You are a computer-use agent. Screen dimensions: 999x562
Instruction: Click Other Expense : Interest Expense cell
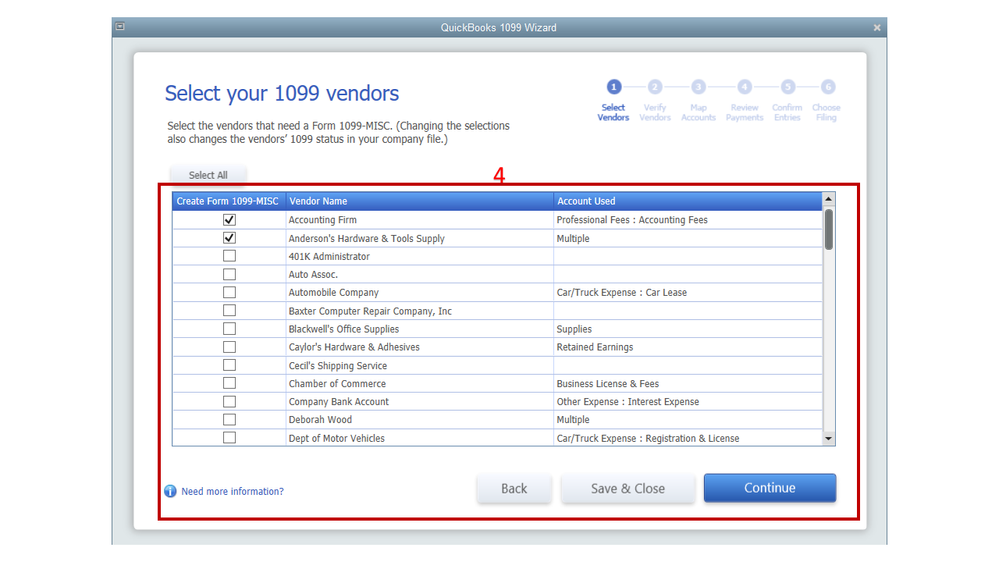687,402
